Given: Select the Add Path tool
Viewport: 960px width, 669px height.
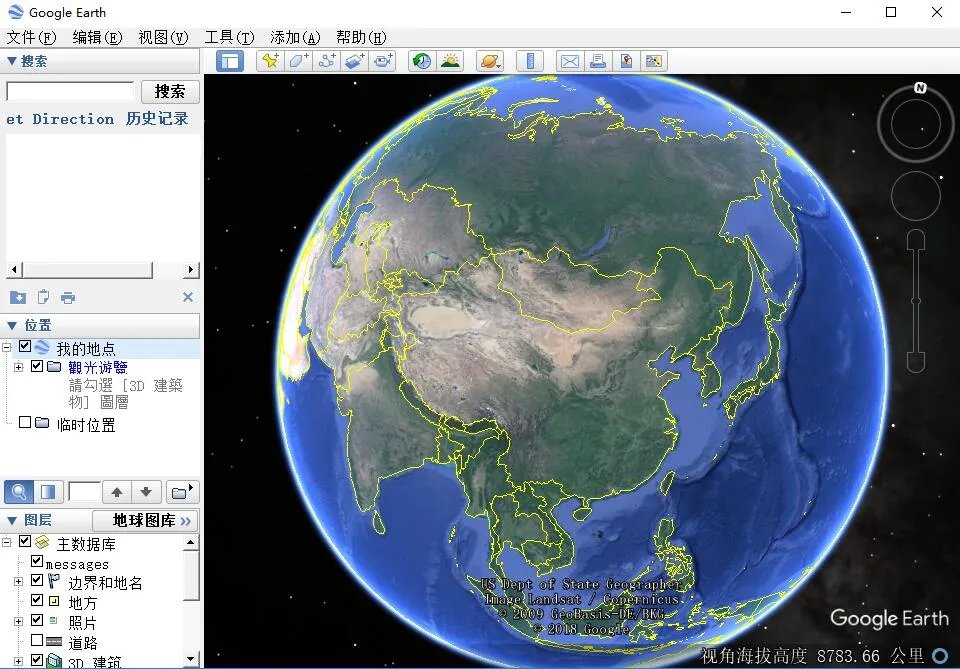Looking at the screenshot, I should tap(325, 60).
